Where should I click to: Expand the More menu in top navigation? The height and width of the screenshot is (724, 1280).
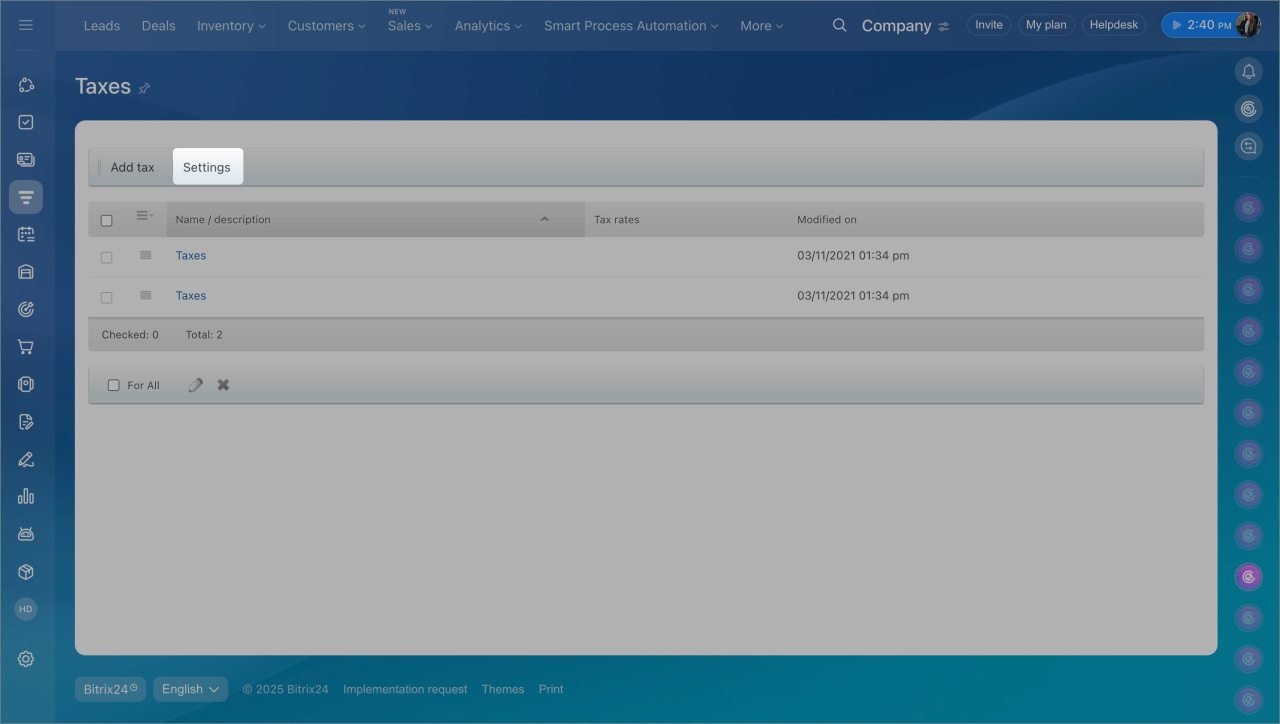coord(761,26)
